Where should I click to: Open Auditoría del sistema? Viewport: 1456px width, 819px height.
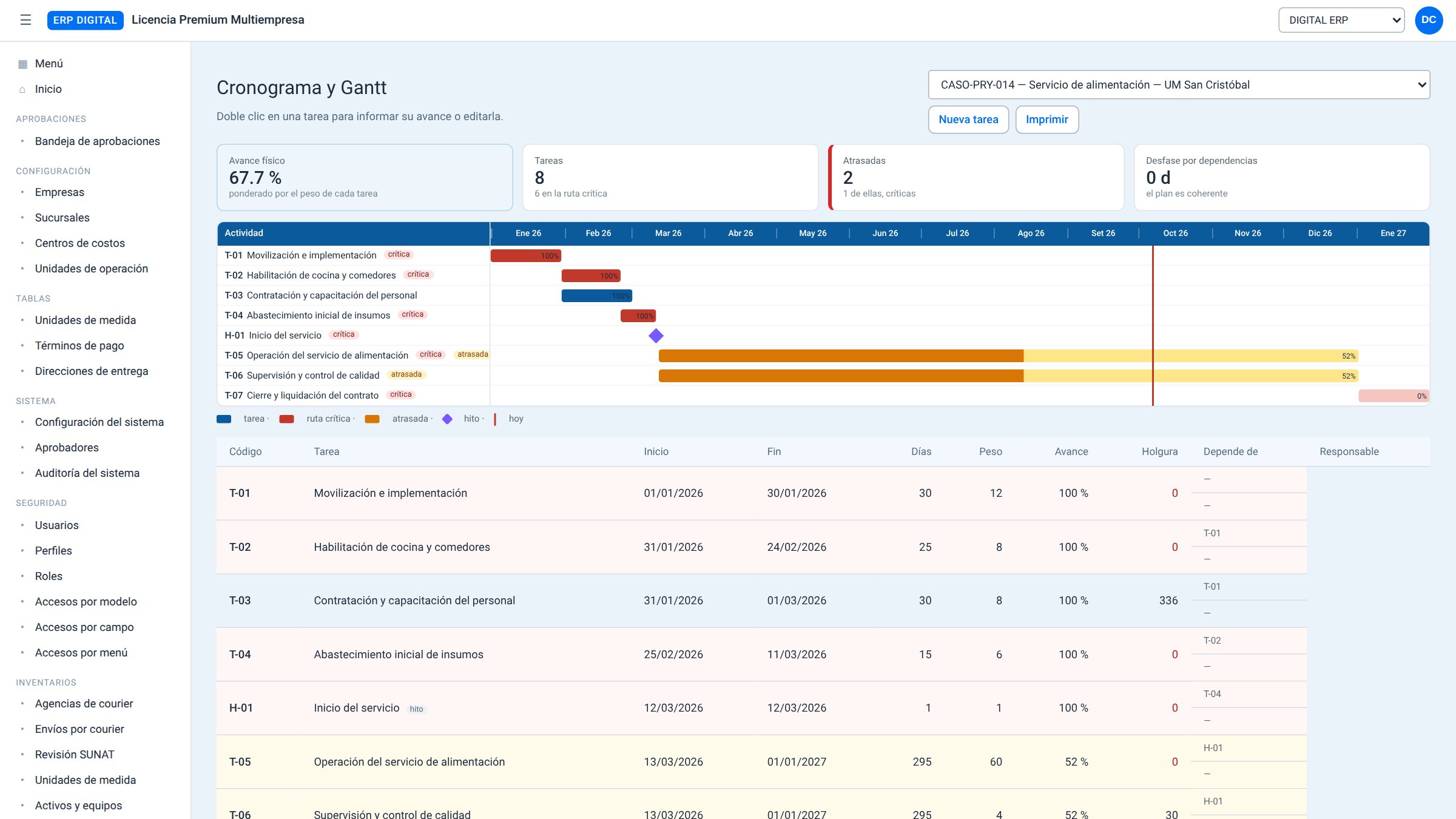click(87, 473)
